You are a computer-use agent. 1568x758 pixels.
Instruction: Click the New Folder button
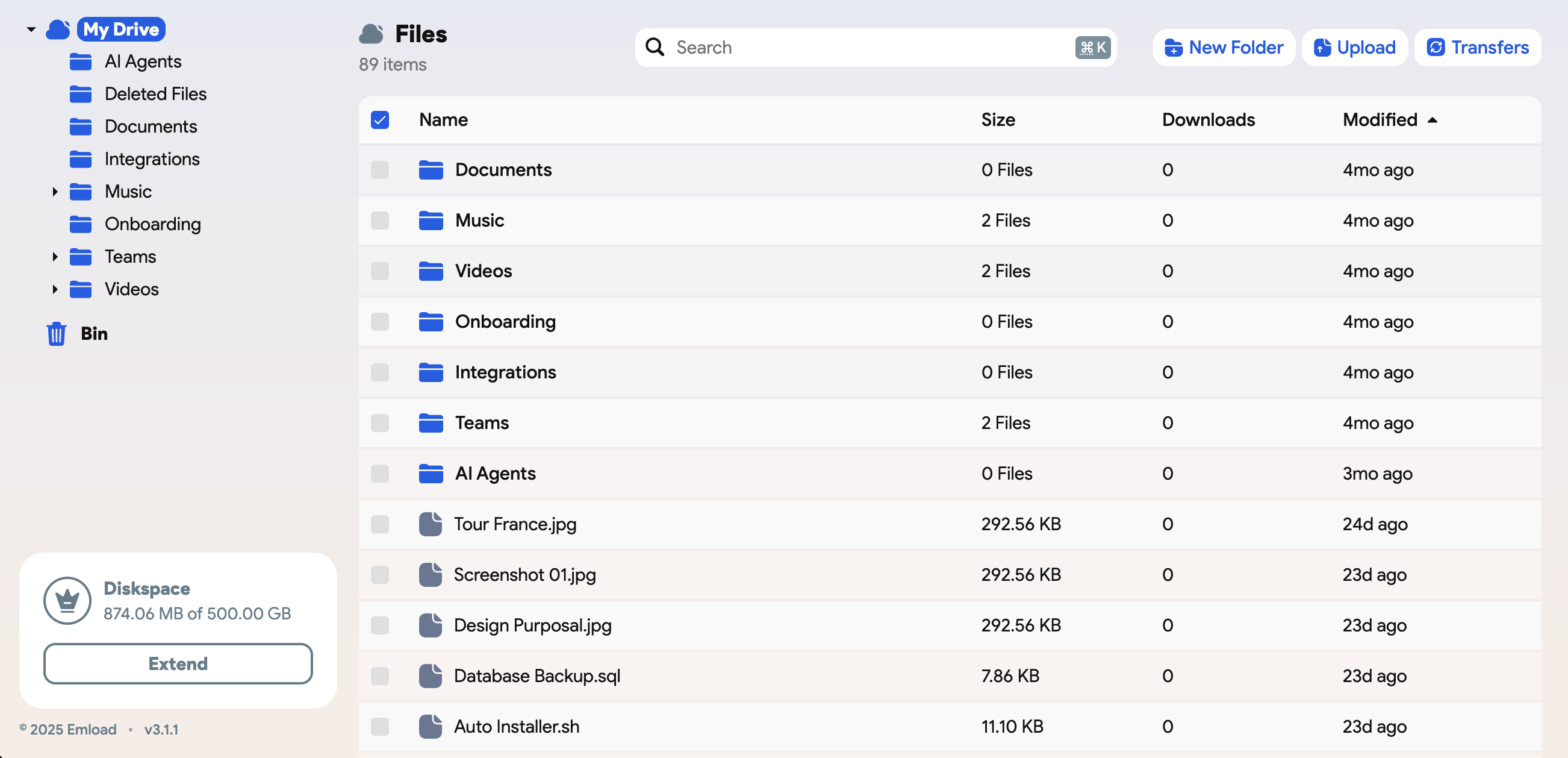coord(1224,48)
